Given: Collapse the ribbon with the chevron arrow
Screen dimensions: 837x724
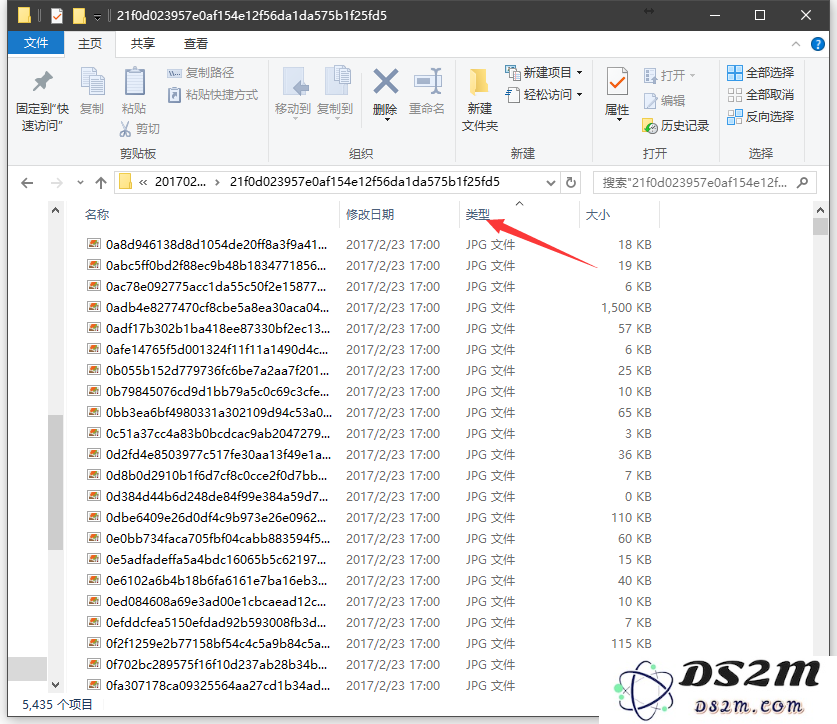Looking at the screenshot, I should pyautogui.click(x=795, y=44).
